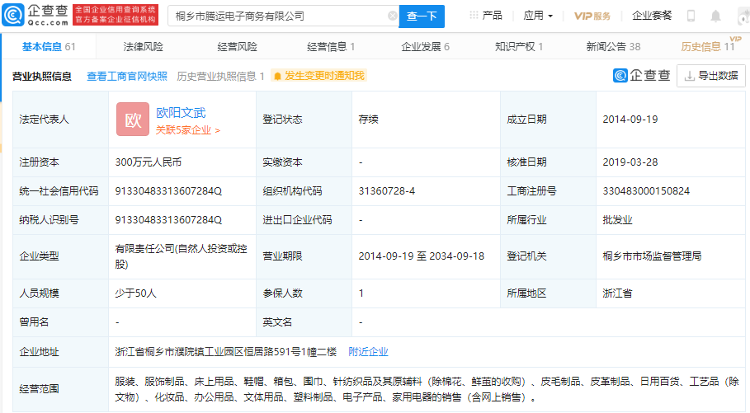The image size is (750, 413).
Task: Select registration number 330483000150824
Action: coord(646,191)
